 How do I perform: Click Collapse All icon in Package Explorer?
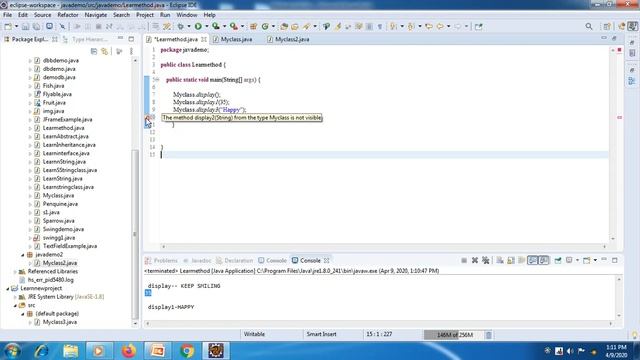click(x=94, y=51)
